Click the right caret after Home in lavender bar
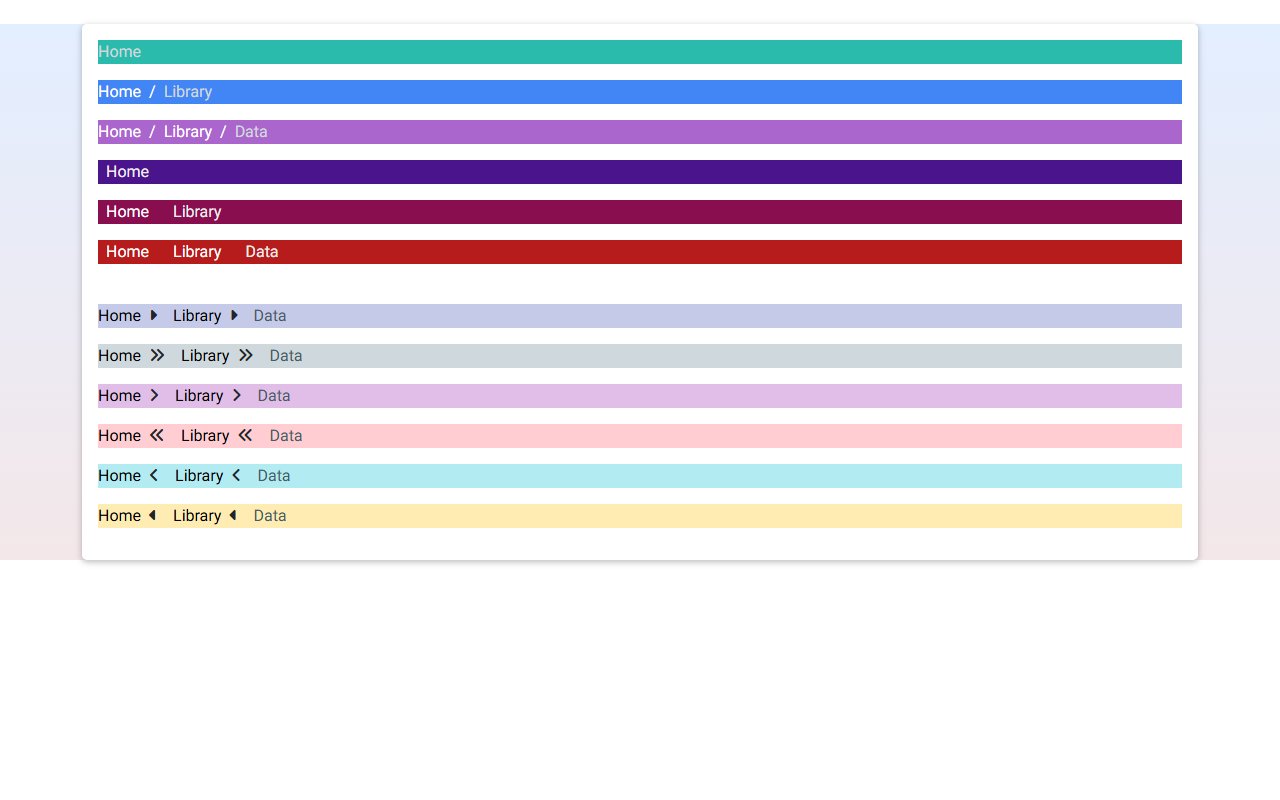The width and height of the screenshot is (1280, 800). 154,315
